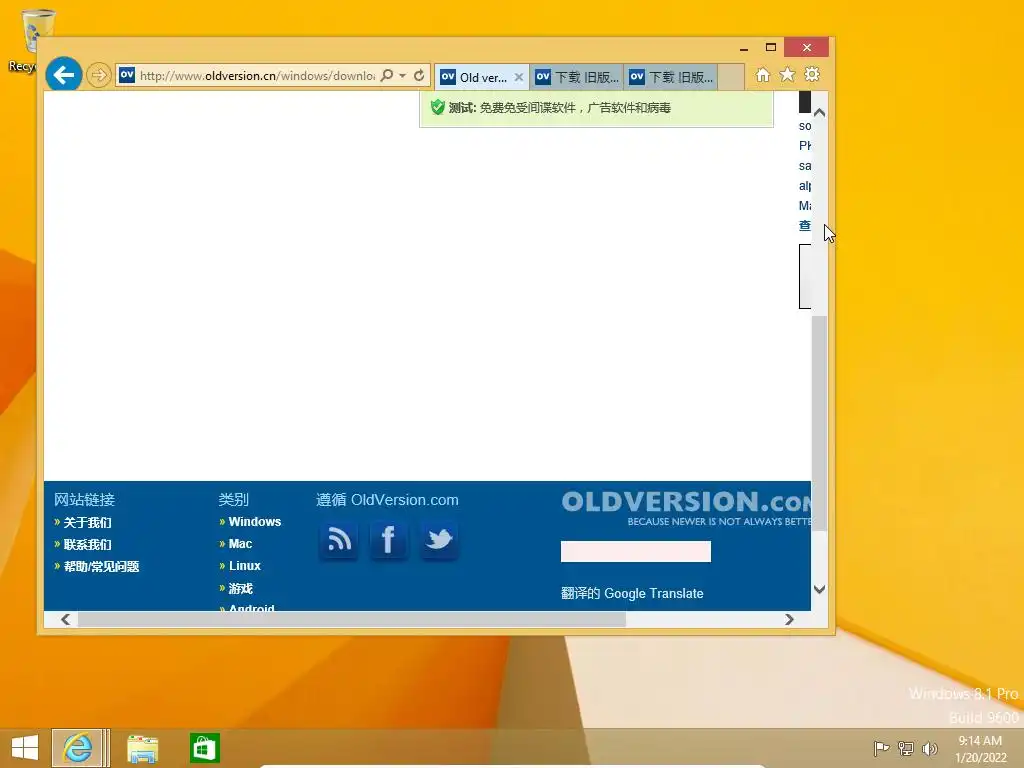Click the '类别' footer heading
Image resolution: width=1024 pixels, height=768 pixels.
pos(234,500)
